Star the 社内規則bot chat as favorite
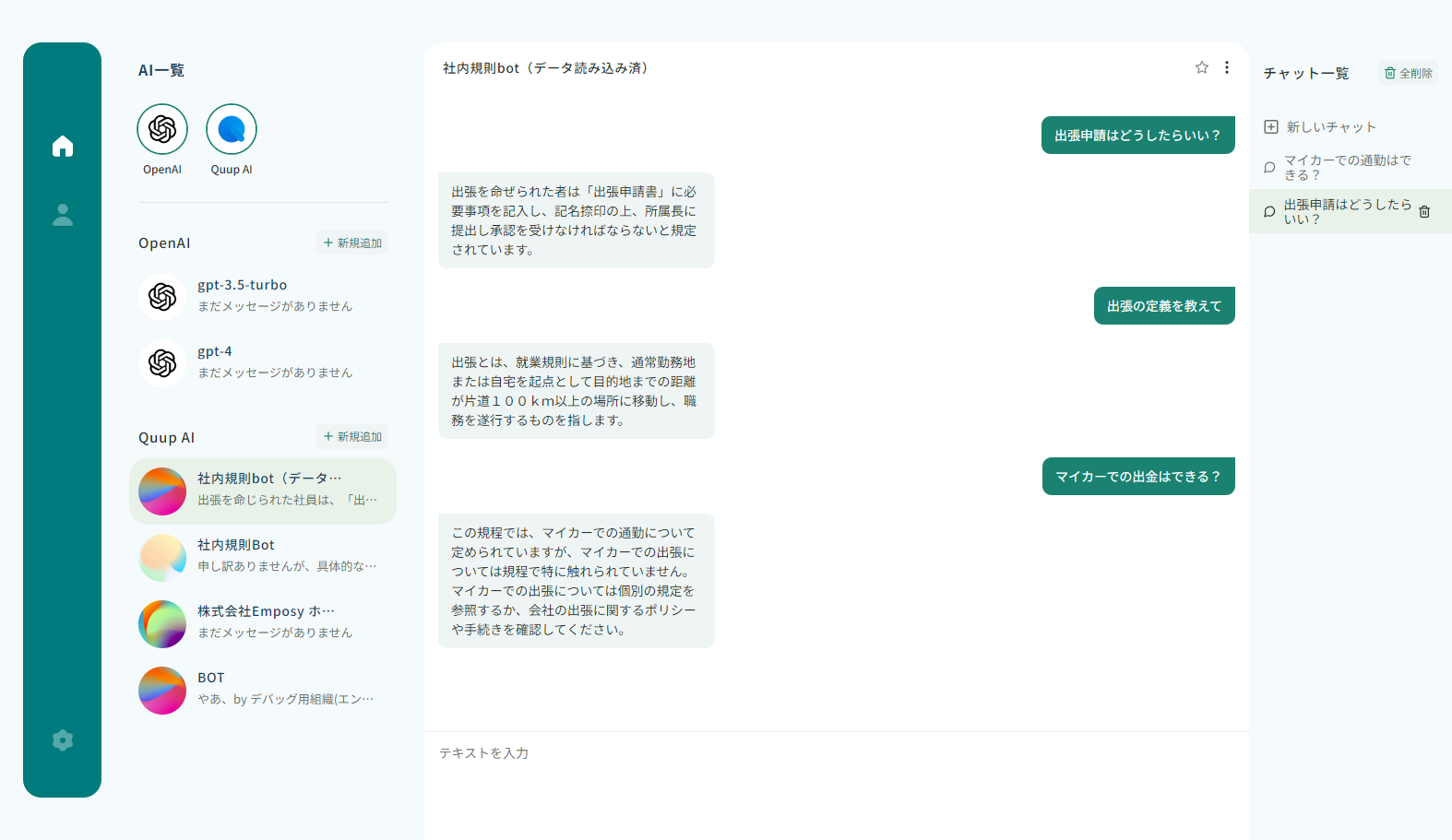 tap(1201, 67)
